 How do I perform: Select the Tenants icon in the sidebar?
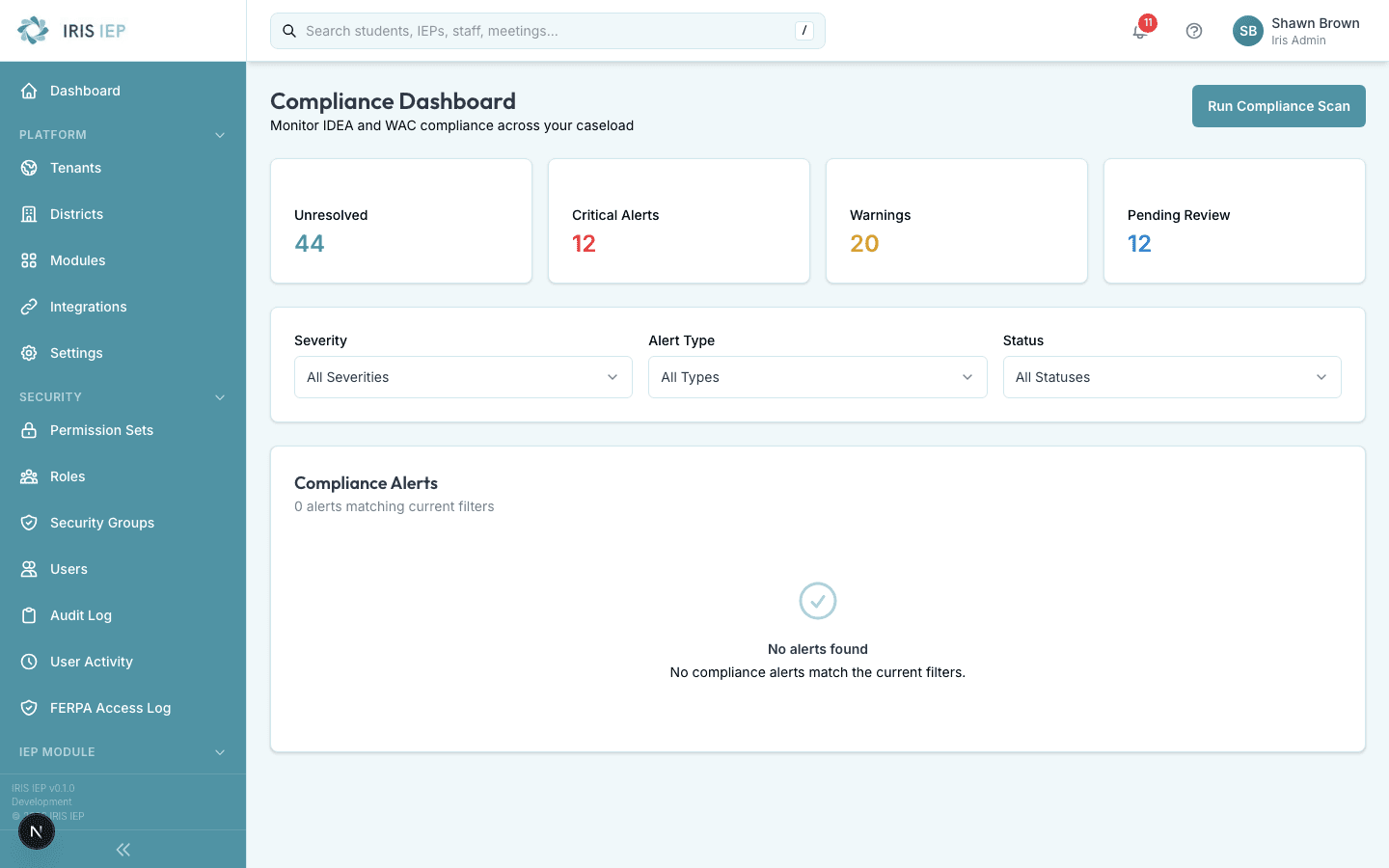click(30, 167)
